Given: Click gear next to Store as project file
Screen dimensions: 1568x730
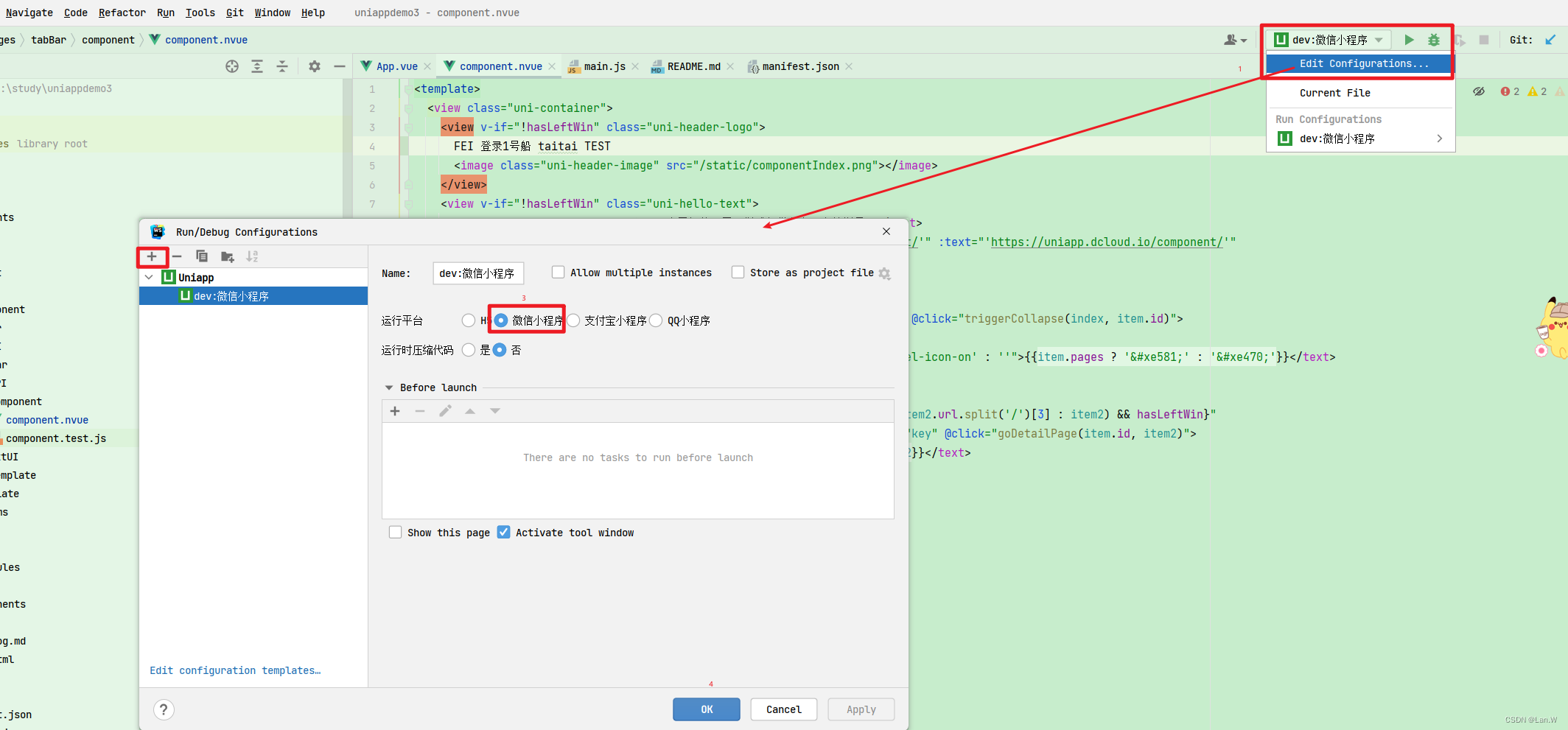Looking at the screenshot, I should pos(885,273).
